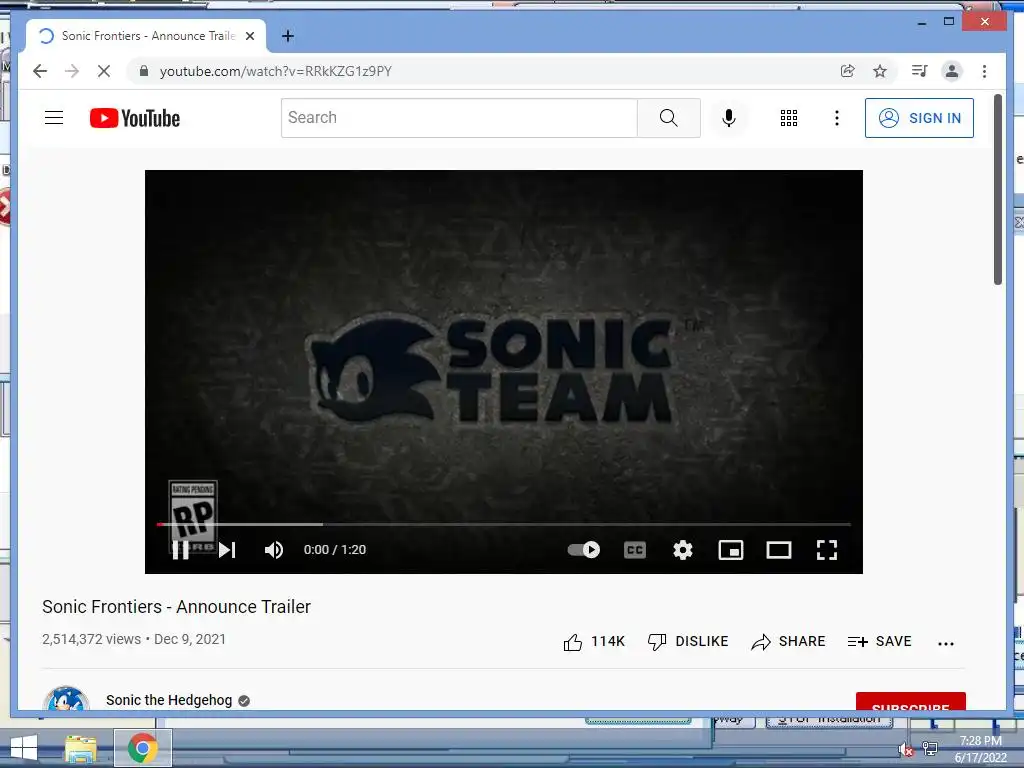
Task: Switch to theater mode
Action: point(778,550)
